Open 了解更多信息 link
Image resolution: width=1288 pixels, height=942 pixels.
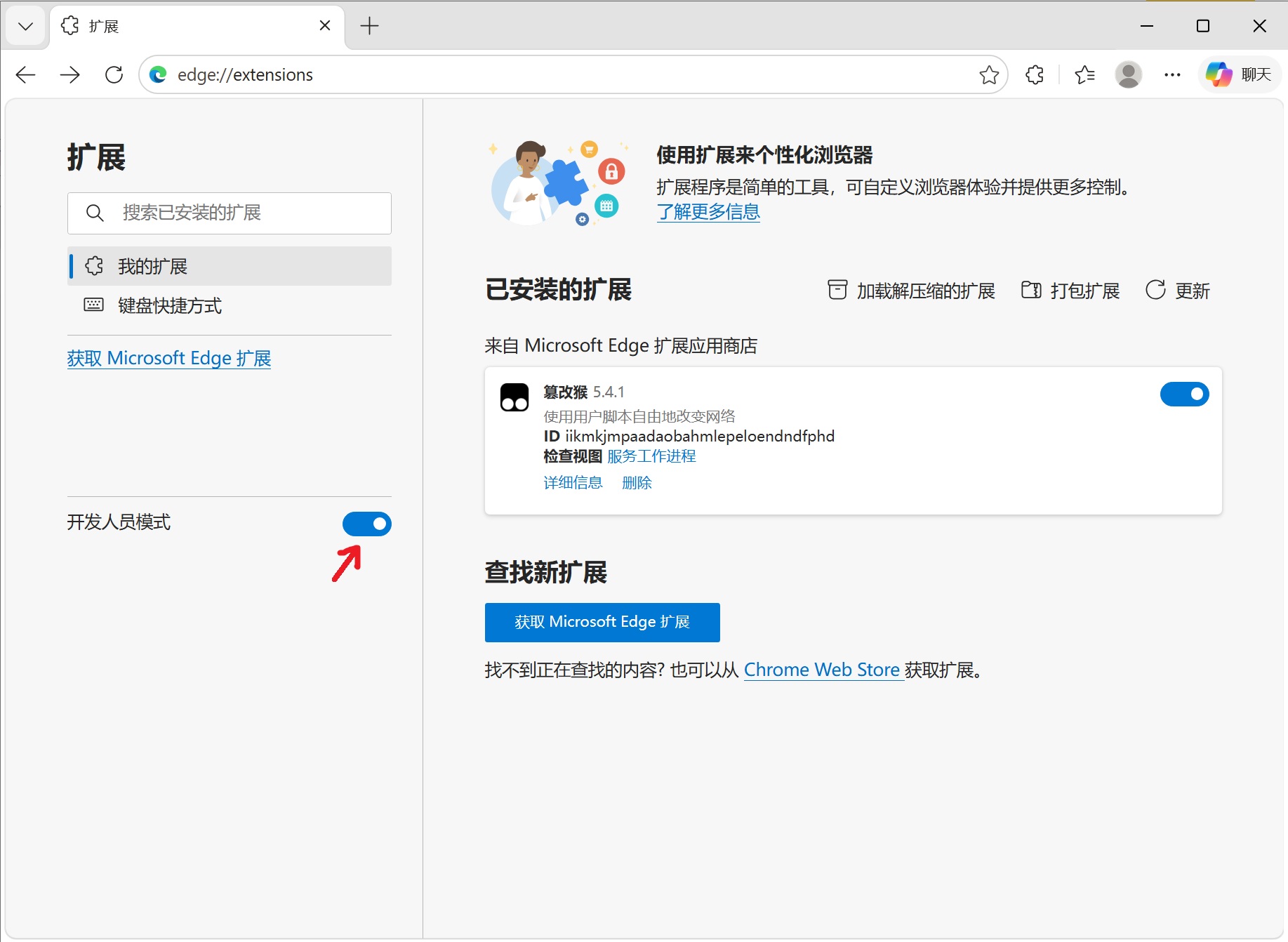click(x=708, y=211)
